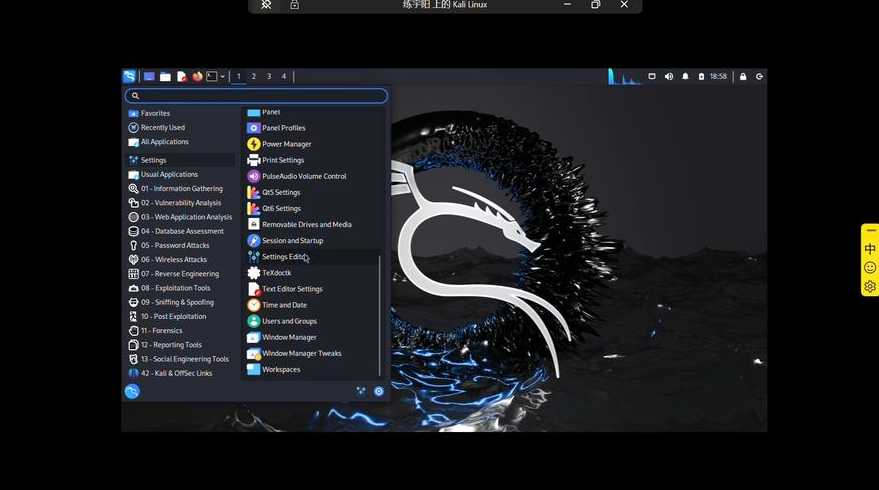Click the power manager battery tray icon

[x=701, y=76]
